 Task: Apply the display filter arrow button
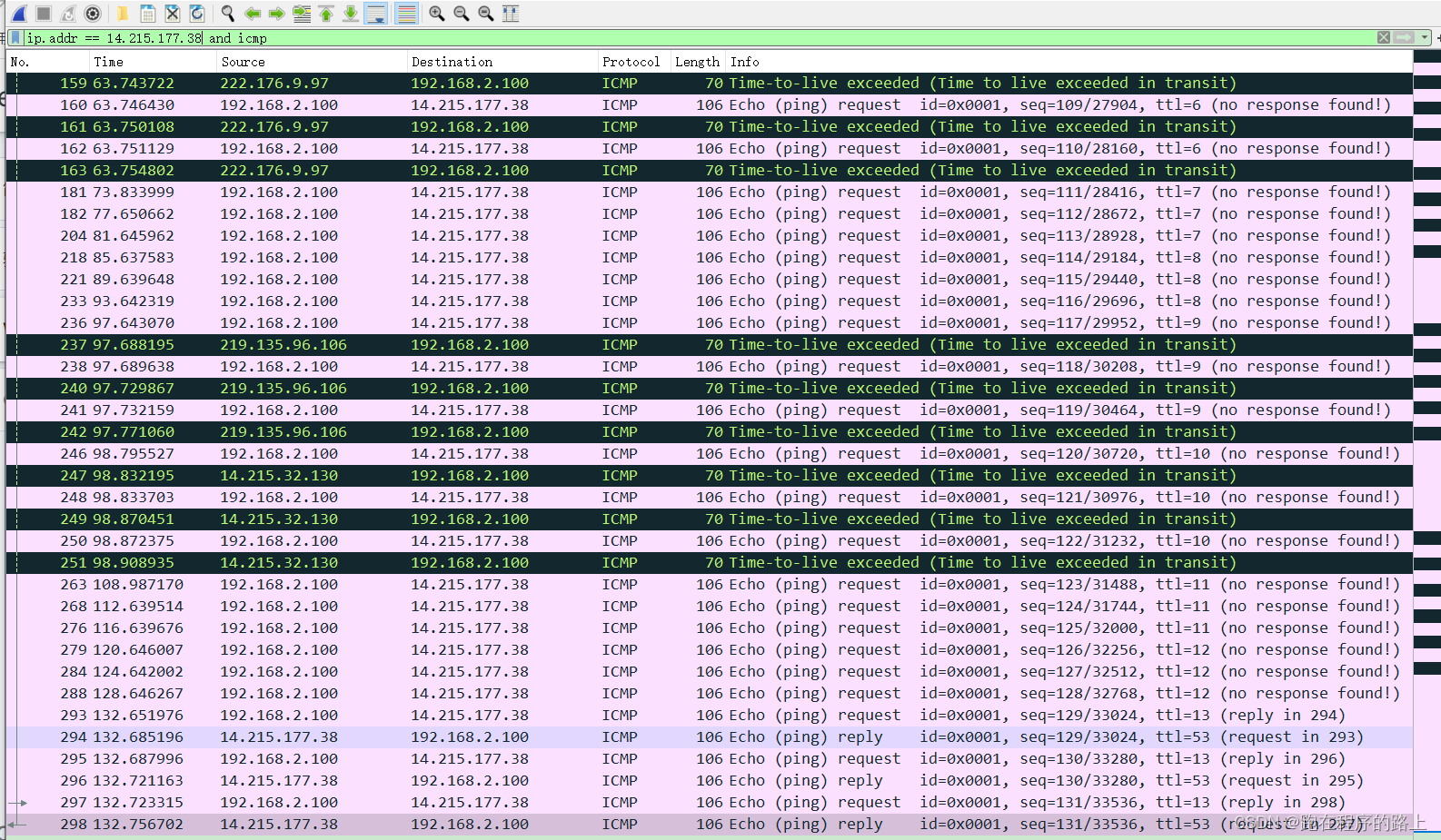pos(1404,37)
